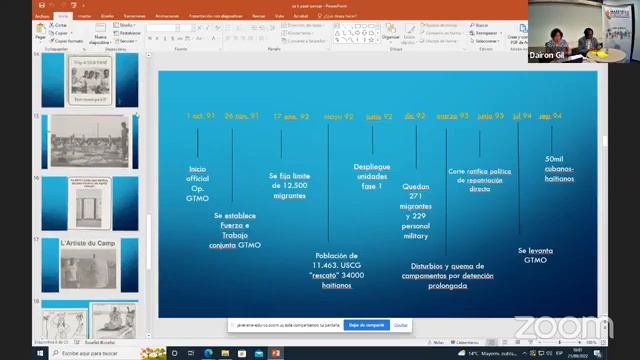The height and width of the screenshot is (360, 640).
Task: Open Notas in the status bar
Action: coord(436,342)
